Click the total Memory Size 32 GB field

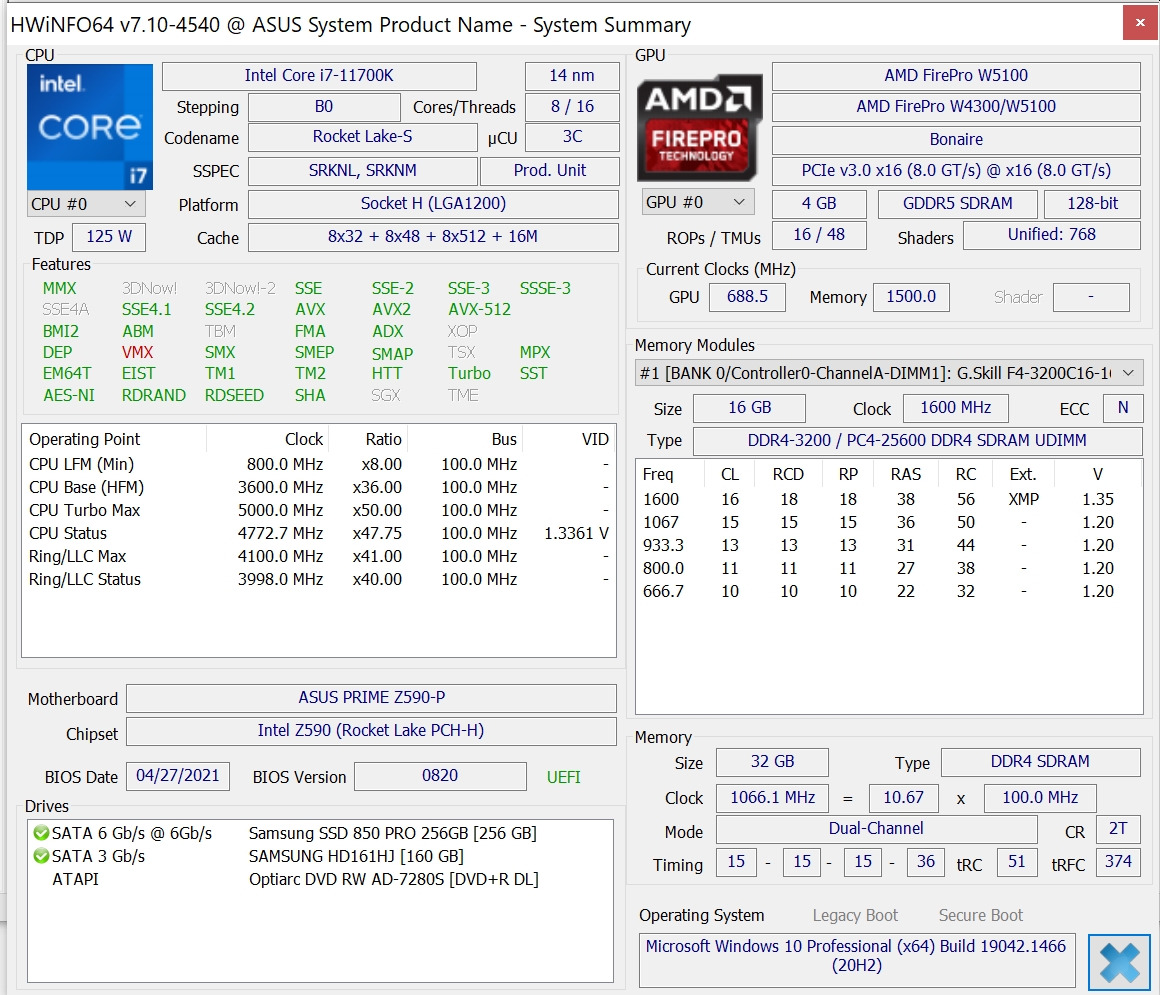[x=772, y=762]
